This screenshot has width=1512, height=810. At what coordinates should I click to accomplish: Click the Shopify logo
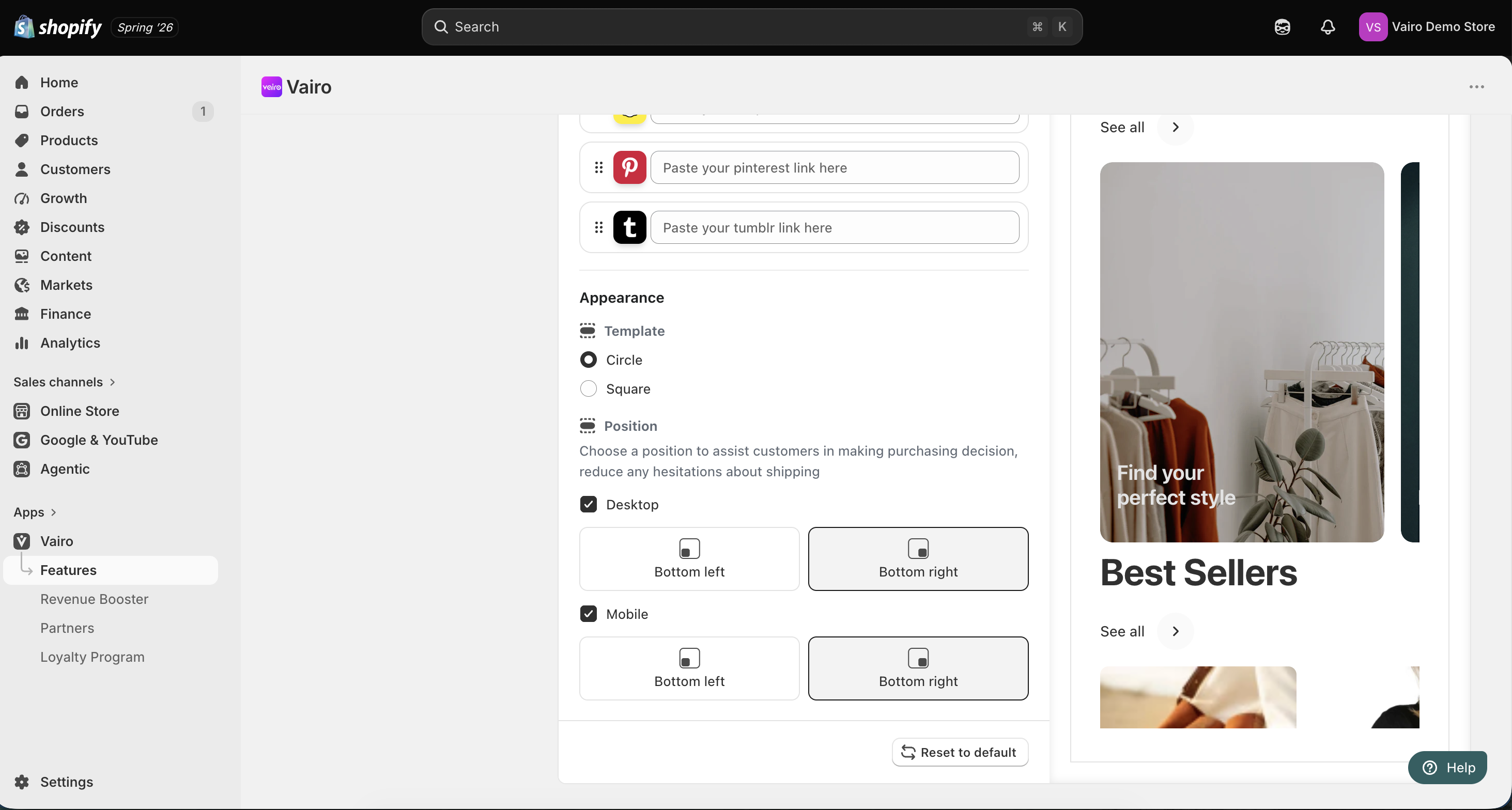(57, 27)
